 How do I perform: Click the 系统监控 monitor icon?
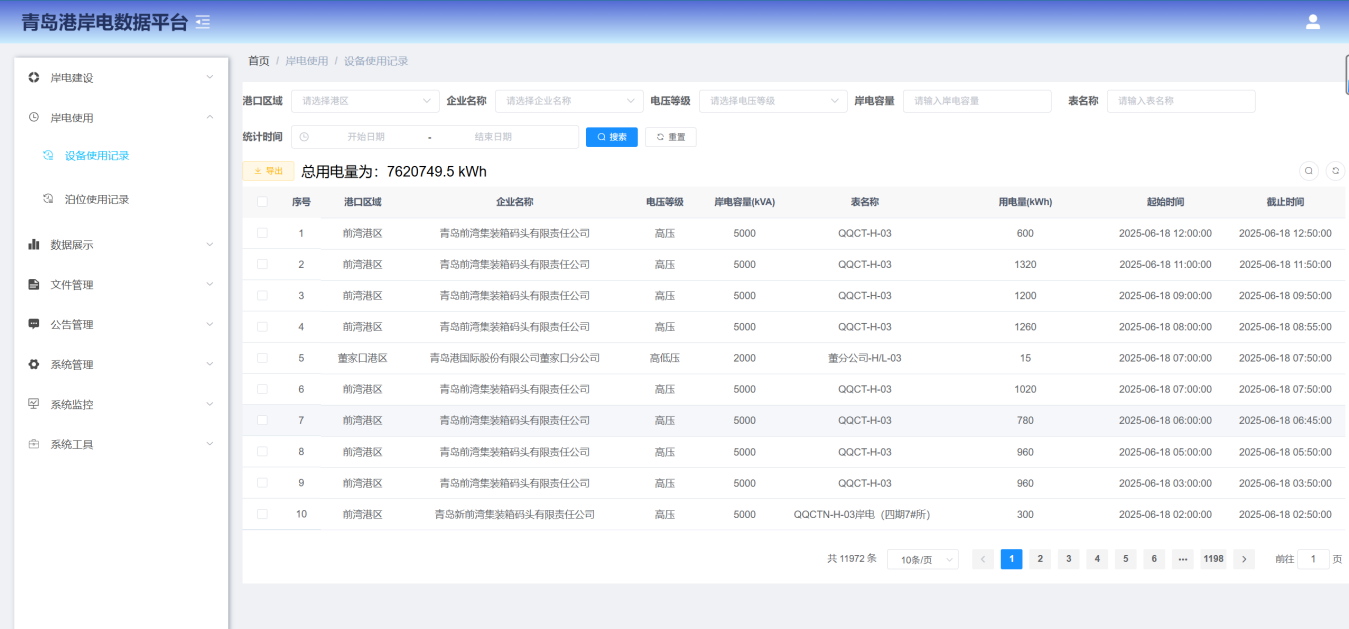[34, 404]
